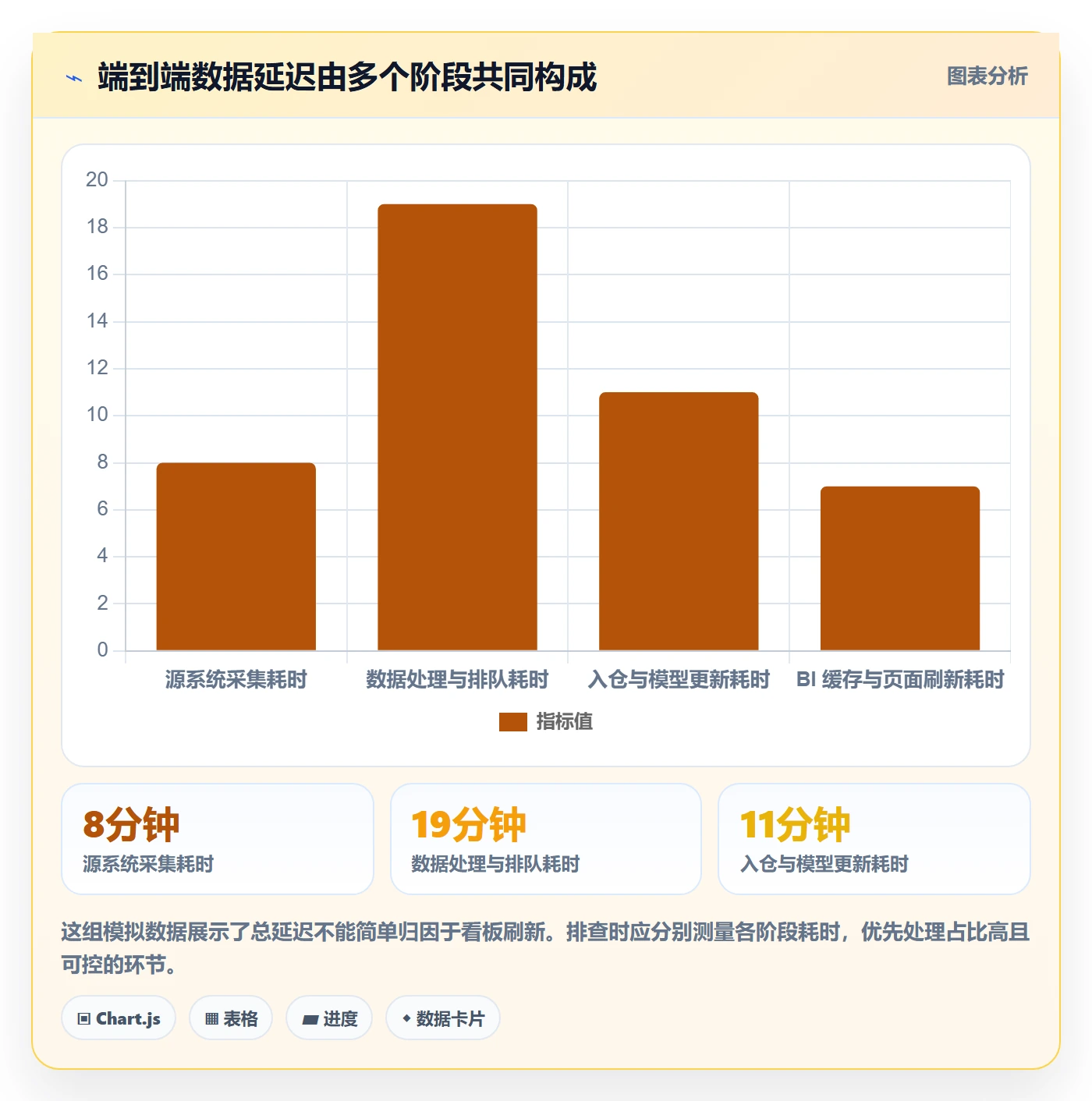Open the 8分钟 stat card
1092x1101 pixels.
[218, 839]
